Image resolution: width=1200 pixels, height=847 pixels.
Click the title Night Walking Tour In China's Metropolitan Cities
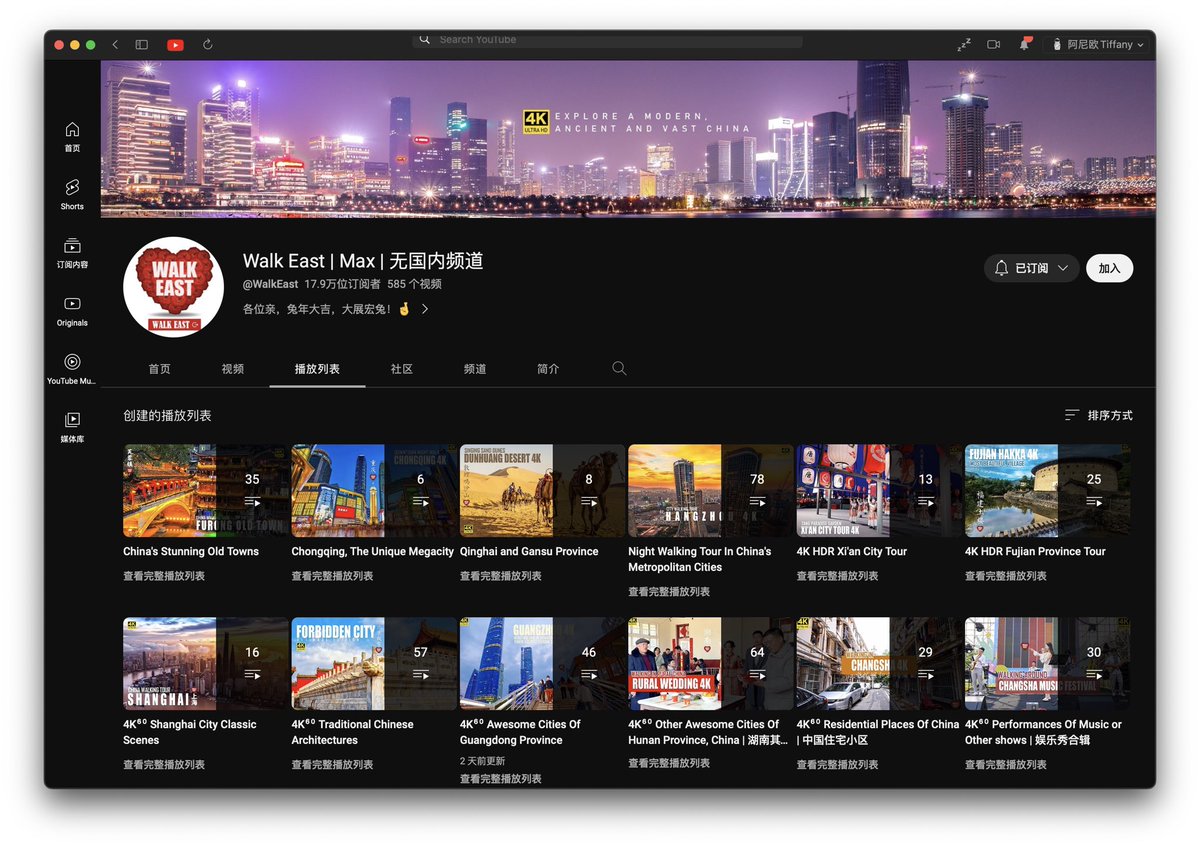(700, 559)
